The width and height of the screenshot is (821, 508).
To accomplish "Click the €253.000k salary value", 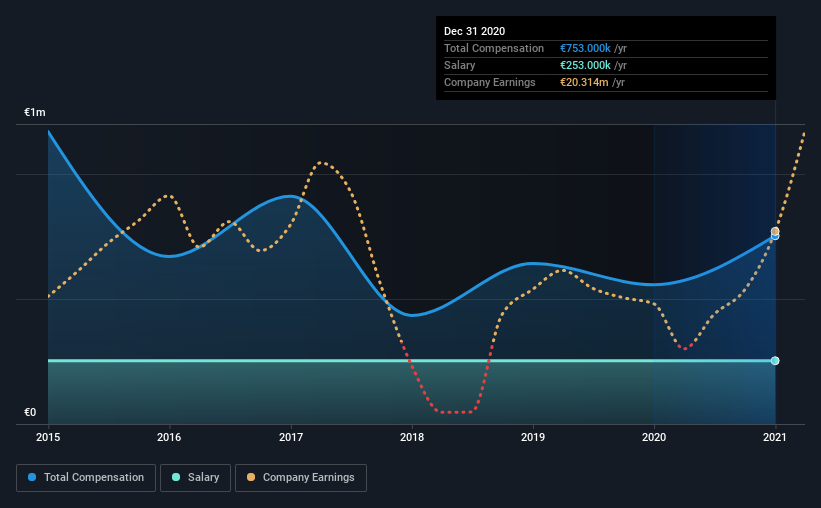I will coord(585,65).
